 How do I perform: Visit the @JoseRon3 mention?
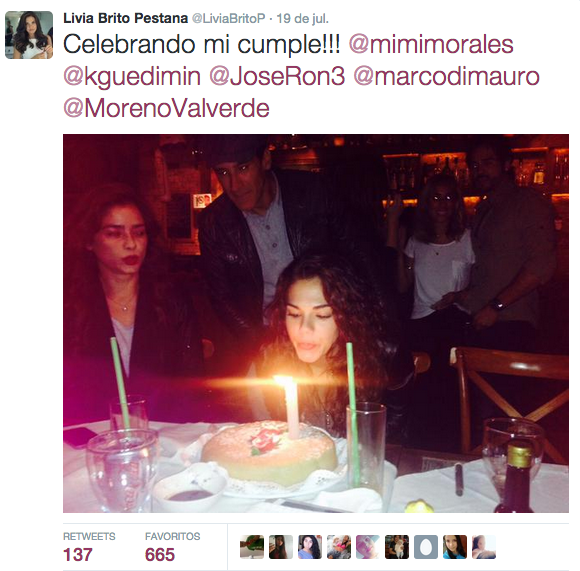coord(277,76)
